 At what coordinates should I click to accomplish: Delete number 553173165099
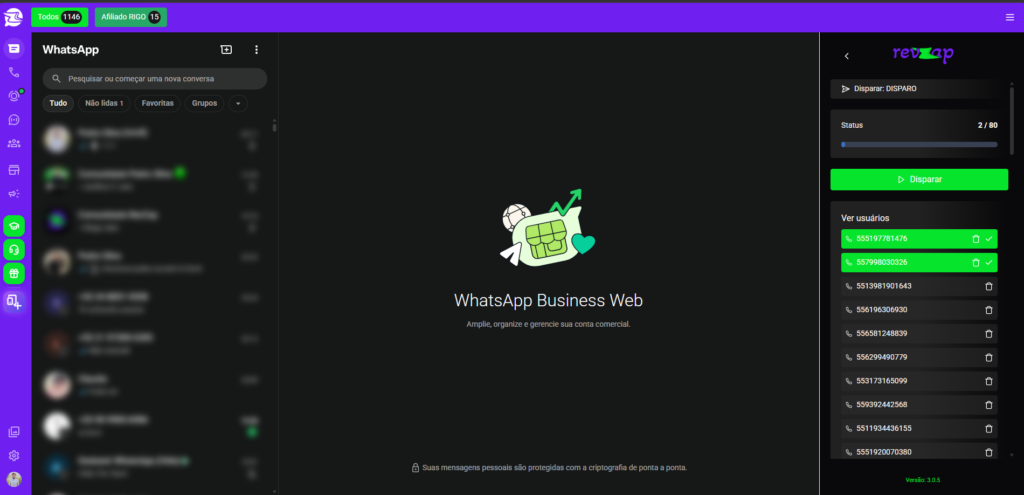989,381
